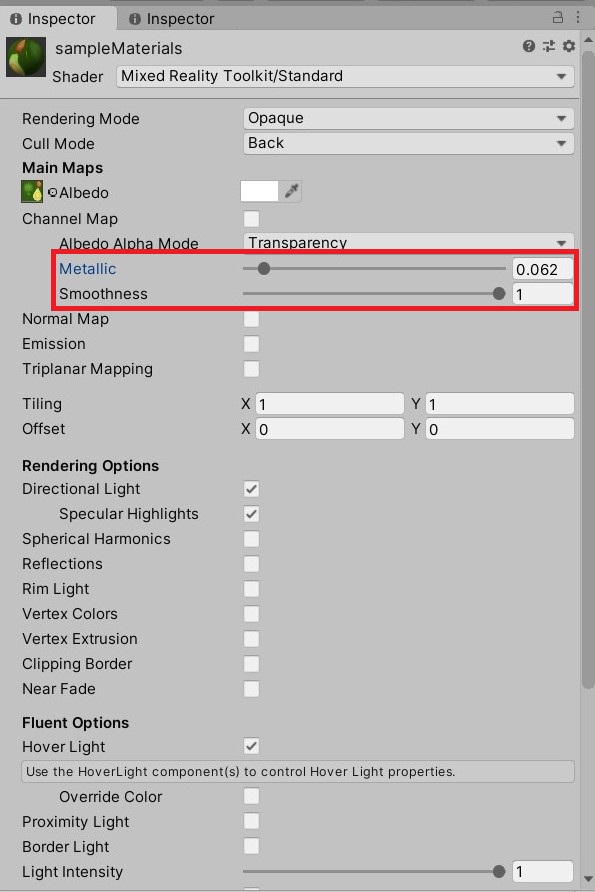
Task: Click the preset selector sliders icon
Action: tap(548, 46)
